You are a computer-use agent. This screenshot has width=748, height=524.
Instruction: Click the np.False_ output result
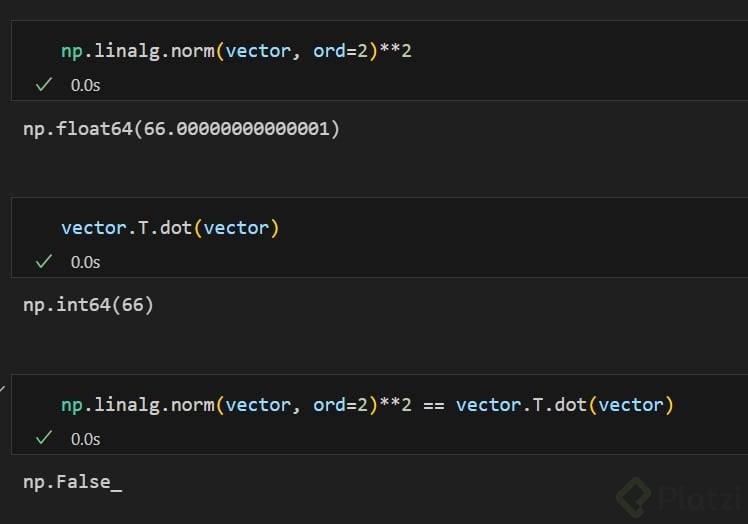coord(72,482)
